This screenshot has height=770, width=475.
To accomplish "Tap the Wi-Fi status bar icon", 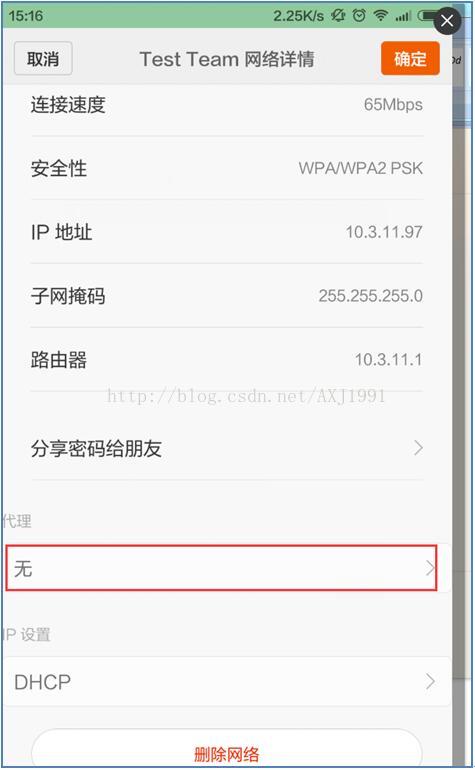I will [380, 16].
